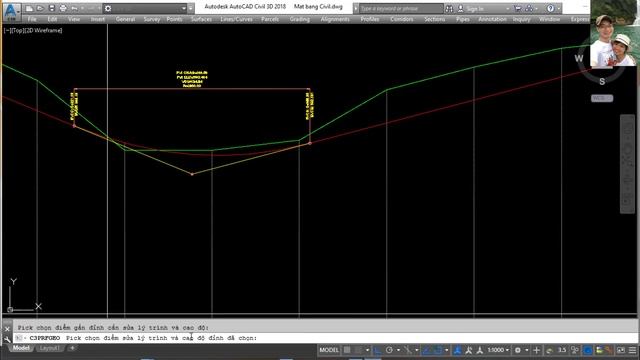Click the navigation bar panel at right
The height and width of the screenshot is (360, 640).
pyautogui.click(x=627, y=164)
